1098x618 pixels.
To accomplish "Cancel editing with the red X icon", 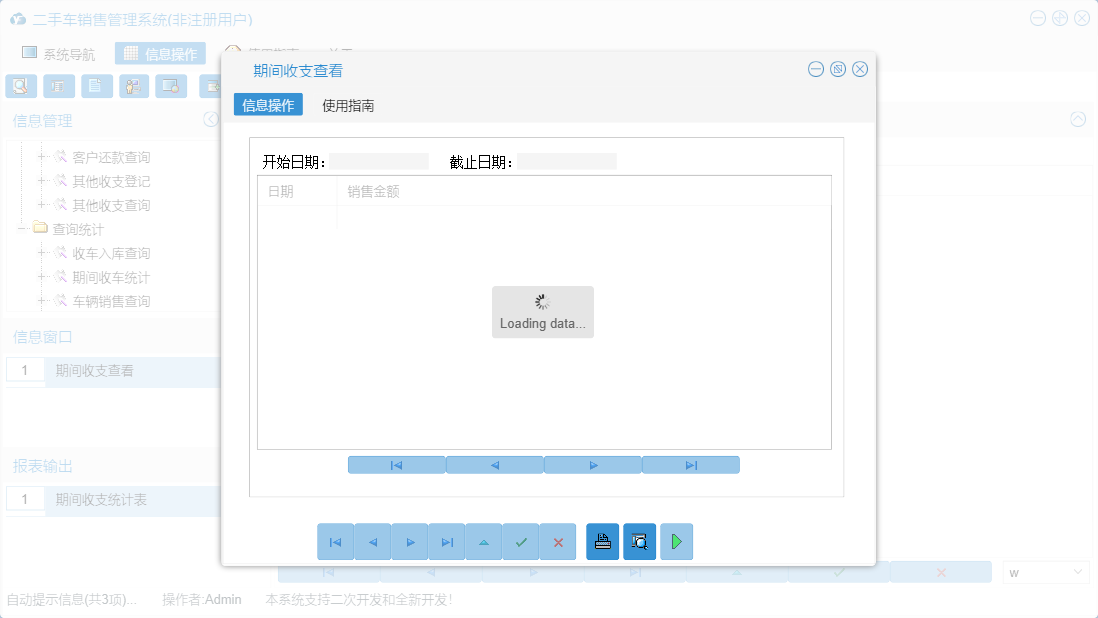I will click(558, 541).
